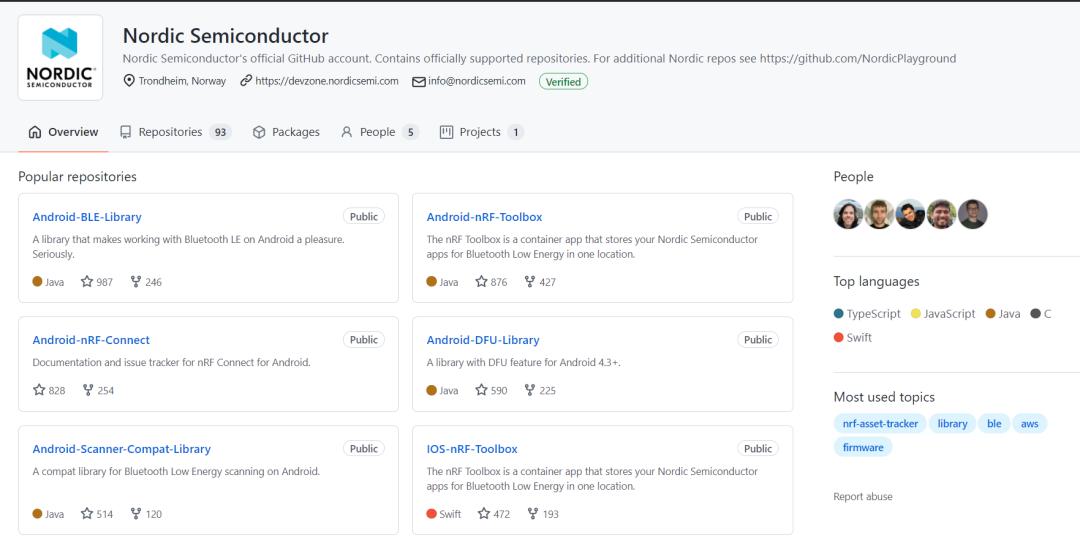Click the 427 forks count on Android-nRF-Toolbox
1080x543 pixels.
click(x=548, y=282)
